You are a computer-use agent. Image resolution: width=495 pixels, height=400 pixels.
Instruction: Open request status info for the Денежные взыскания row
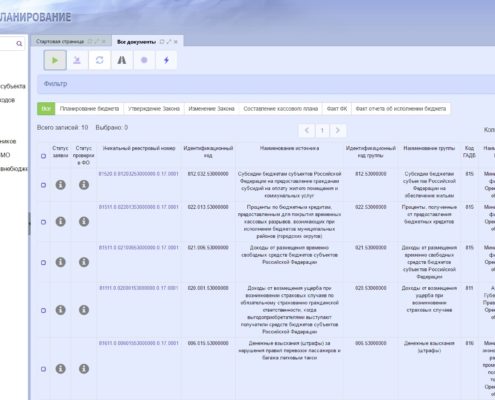click(x=60, y=369)
